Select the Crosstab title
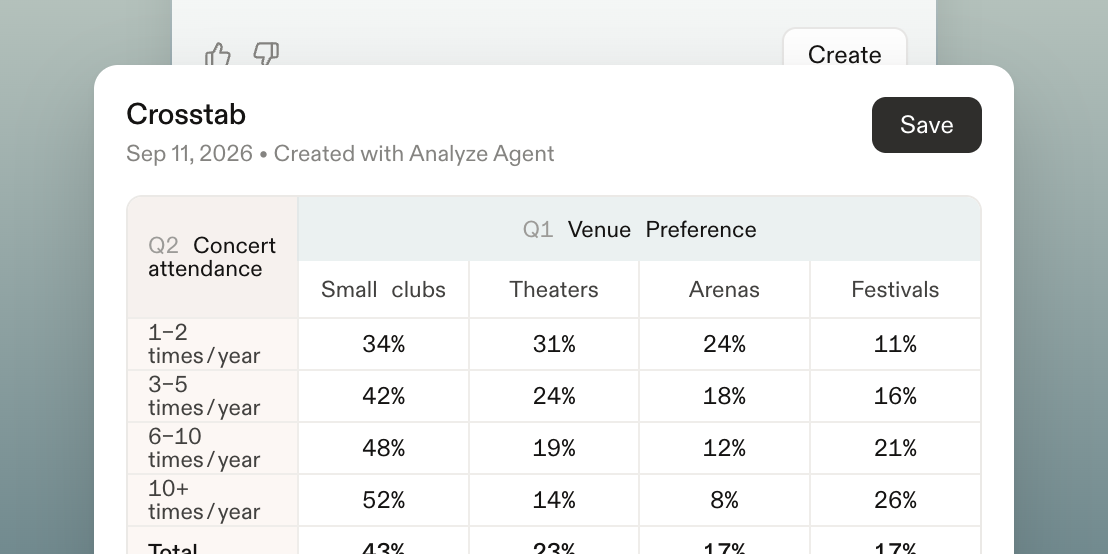The image size is (1108, 554). [x=186, y=114]
